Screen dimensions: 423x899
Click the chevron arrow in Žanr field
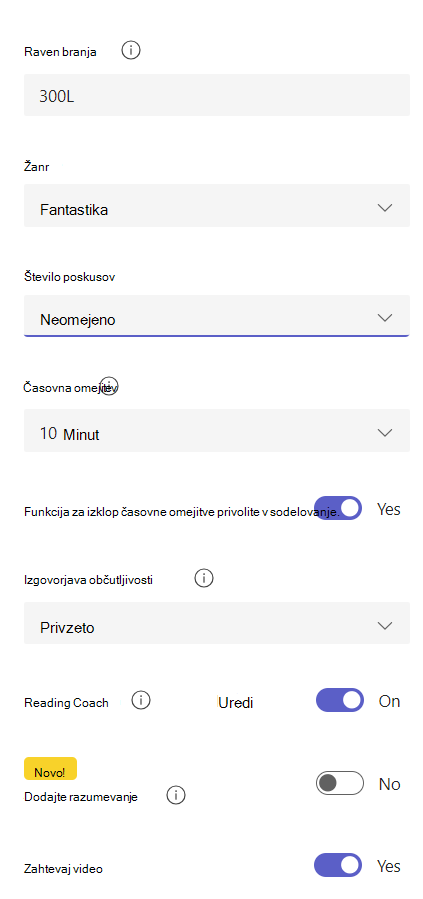click(x=385, y=208)
